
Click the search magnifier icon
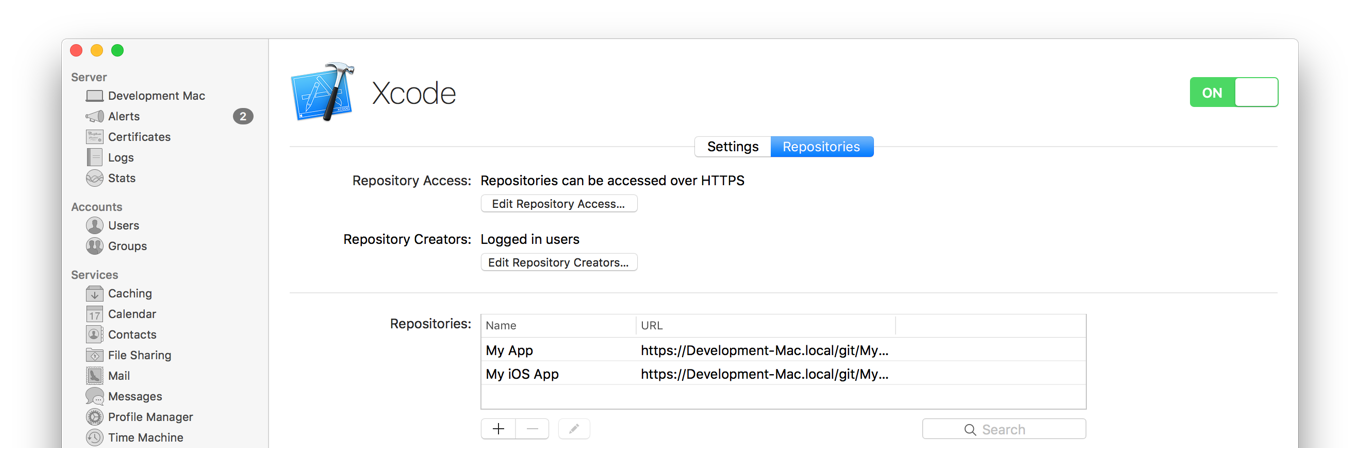970,430
